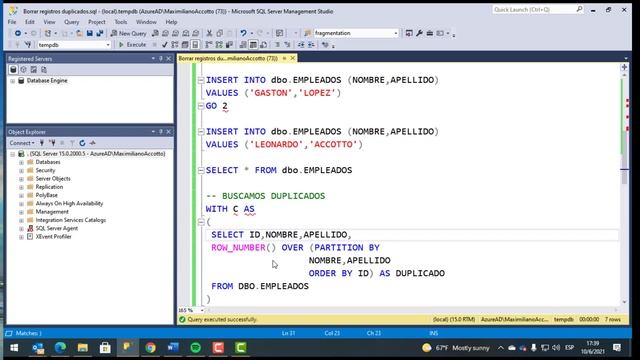Open Chrome from the taskbar
The height and width of the screenshot is (360, 640).
tap(150, 348)
